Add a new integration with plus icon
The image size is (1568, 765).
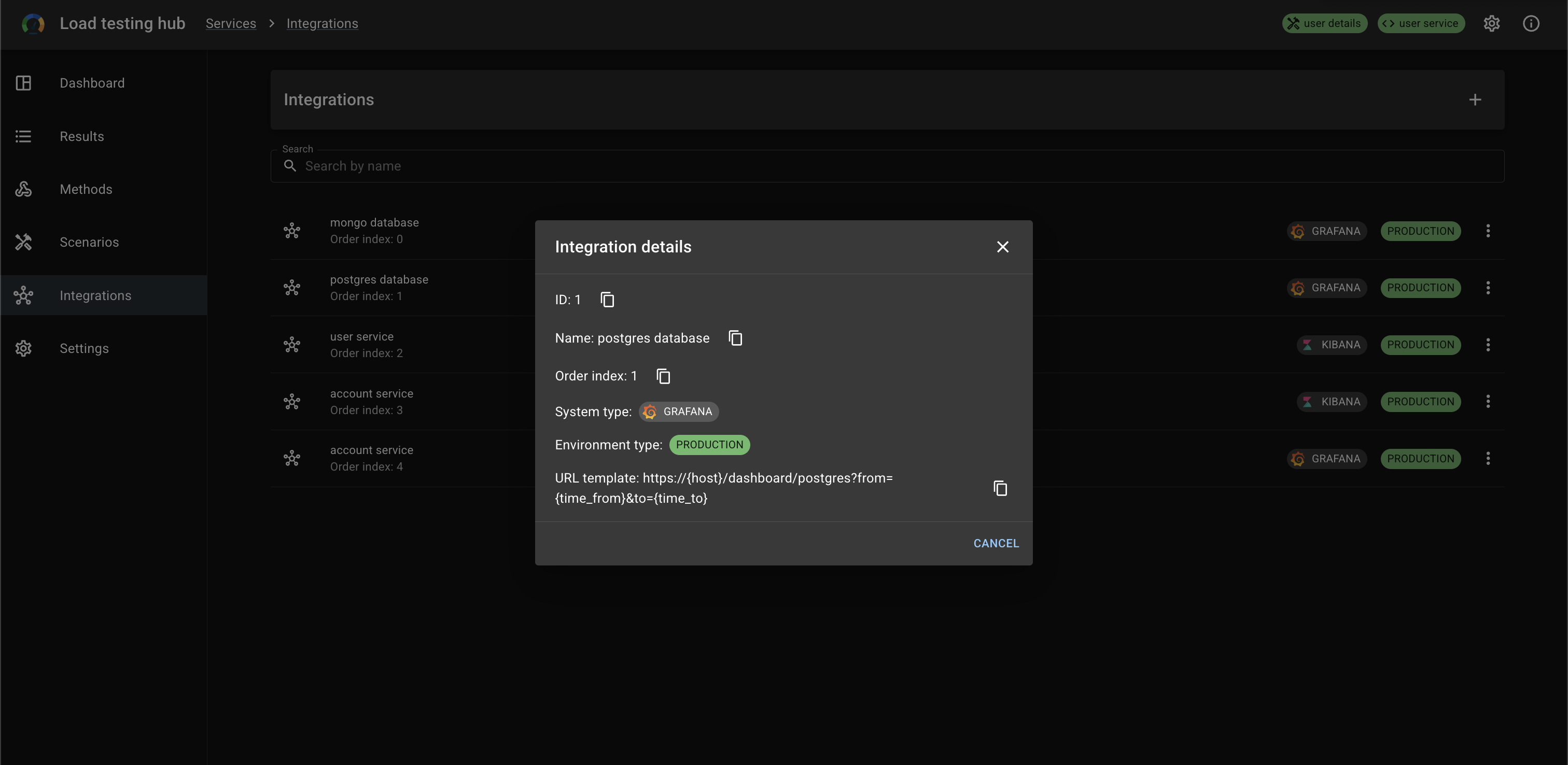[x=1475, y=99]
